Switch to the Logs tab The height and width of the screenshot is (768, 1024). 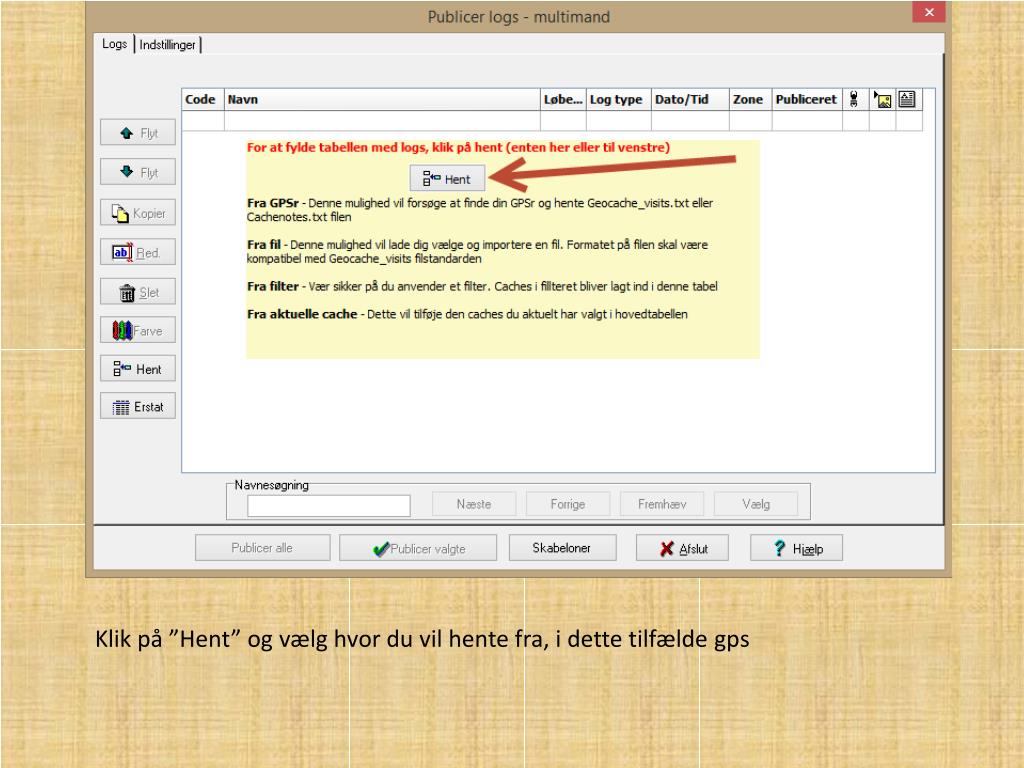(x=114, y=44)
